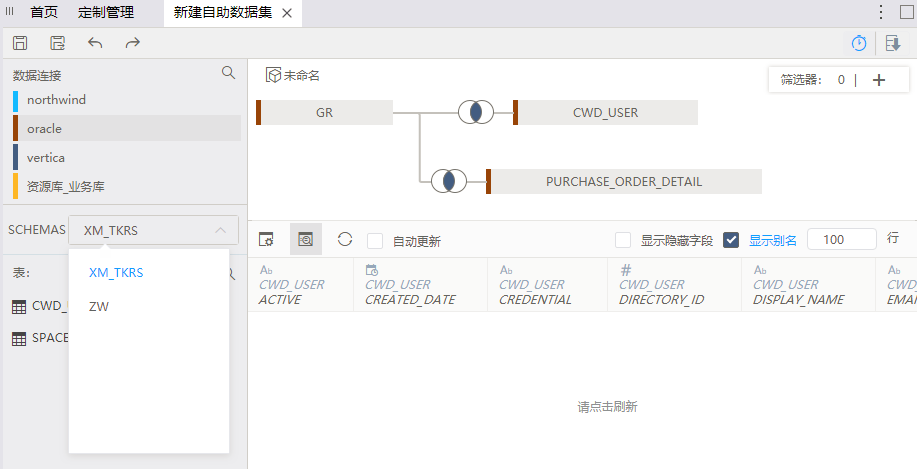Click the DISPLAY_NAME column header
Viewport: 917px width, 469px height.
pos(809,285)
